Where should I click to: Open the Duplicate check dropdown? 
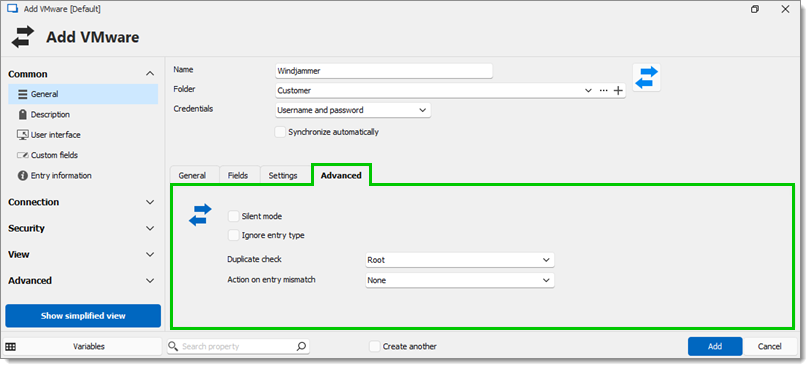tap(460, 260)
